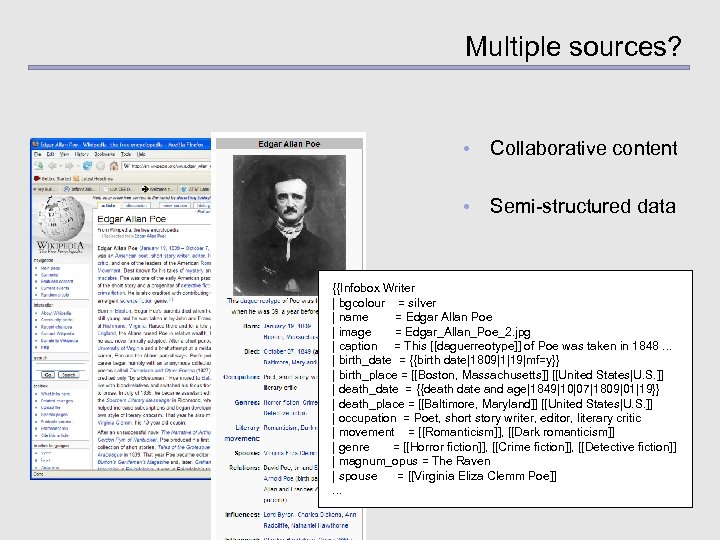
Task: Open the File menu in Firefox
Action: click(38, 154)
